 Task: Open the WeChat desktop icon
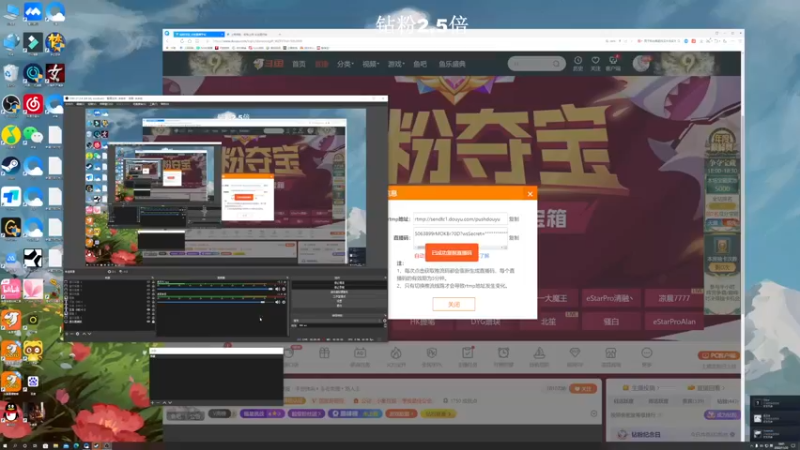[x=33, y=135]
